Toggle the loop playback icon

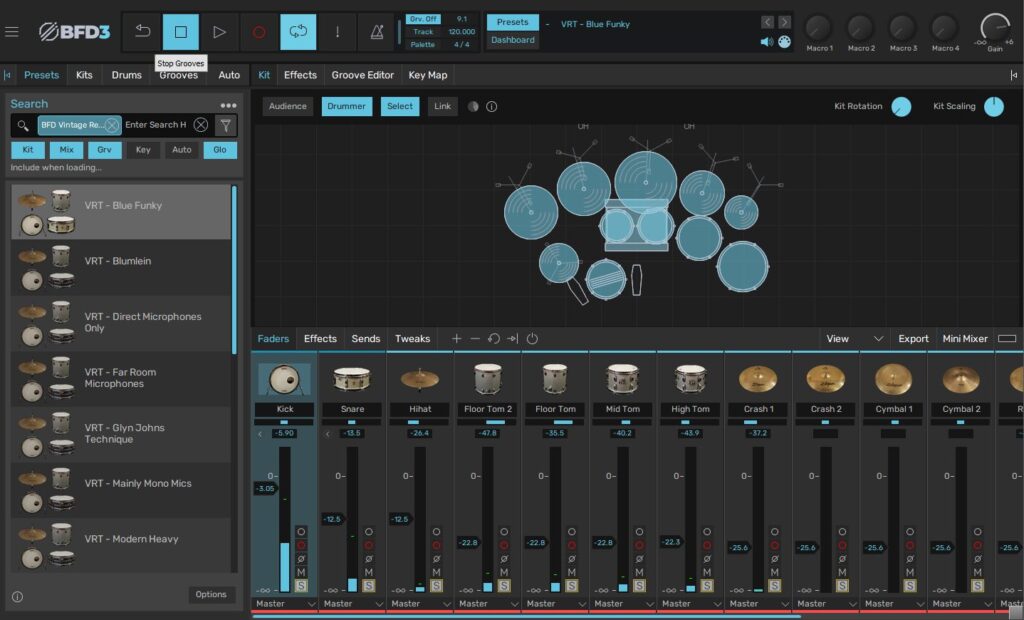click(x=298, y=32)
